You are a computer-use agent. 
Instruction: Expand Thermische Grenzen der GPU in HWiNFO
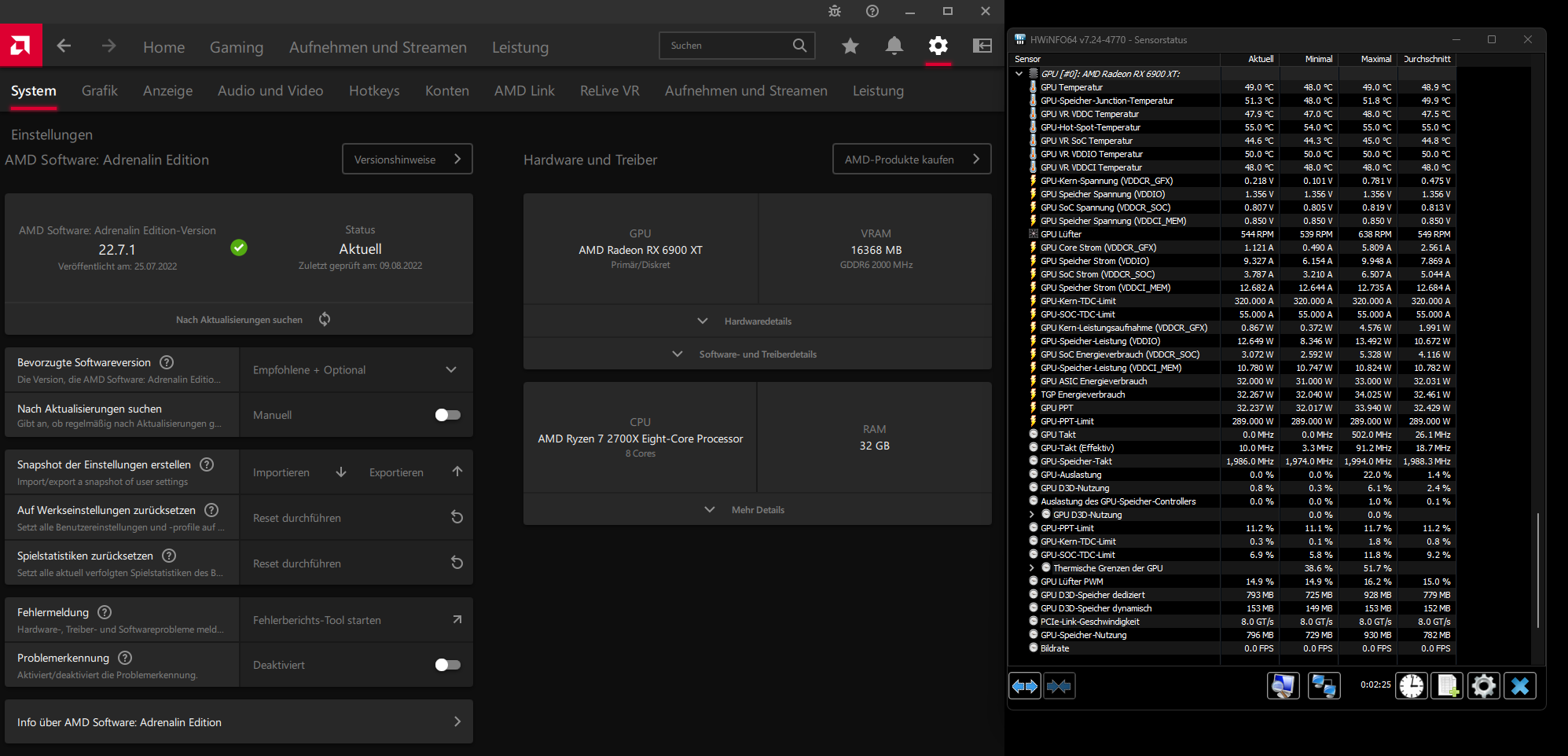click(x=1032, y=568)
